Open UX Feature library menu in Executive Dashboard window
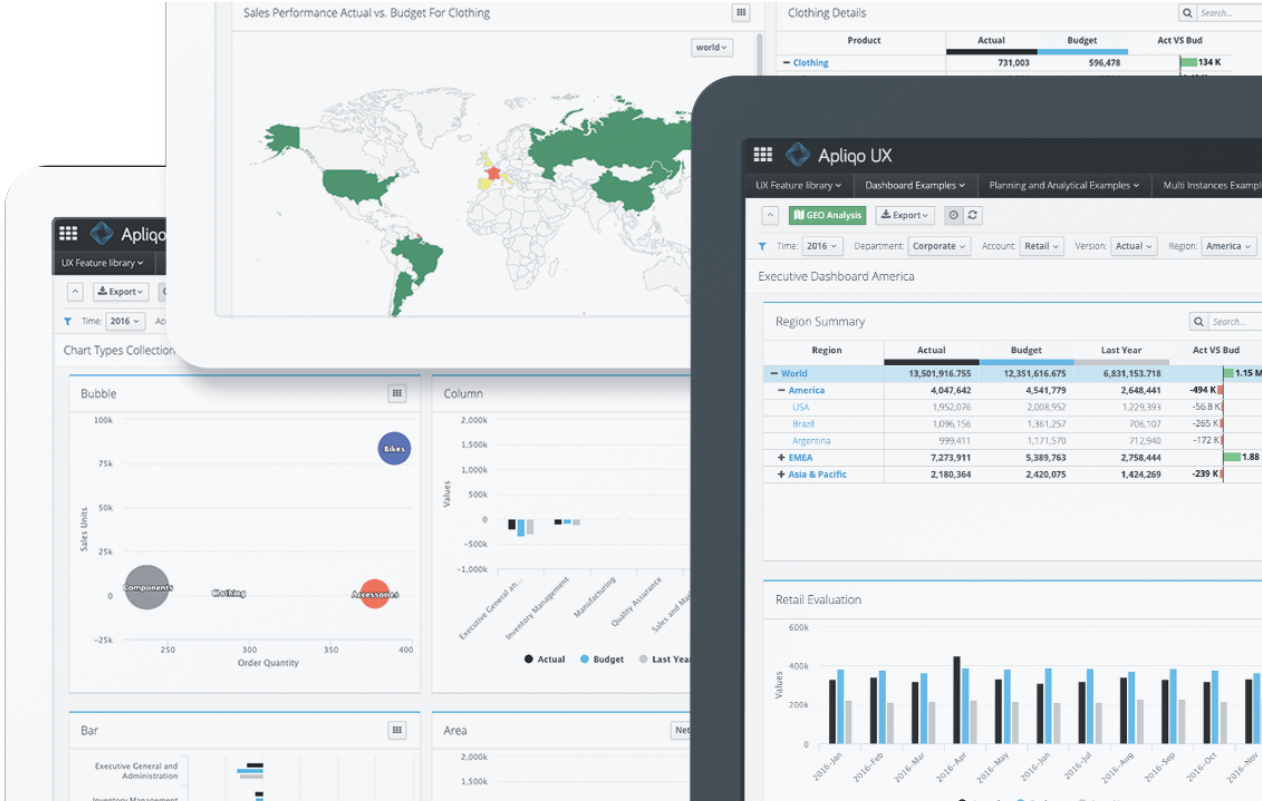1262x801 pixels. pos(798,185)
